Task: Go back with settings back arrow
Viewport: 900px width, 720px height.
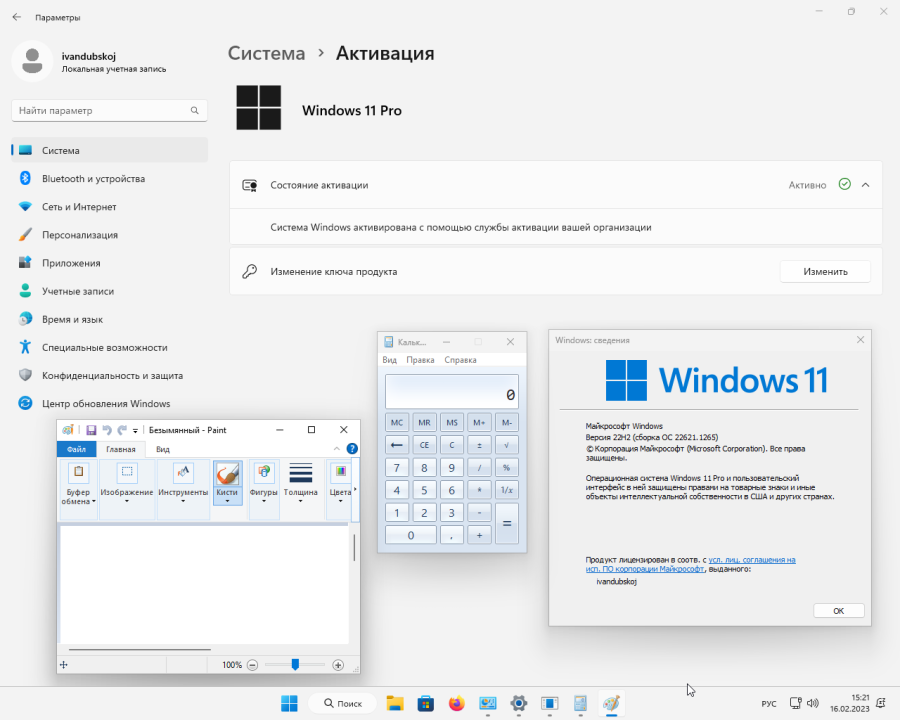Action: (x=17, y=17)
